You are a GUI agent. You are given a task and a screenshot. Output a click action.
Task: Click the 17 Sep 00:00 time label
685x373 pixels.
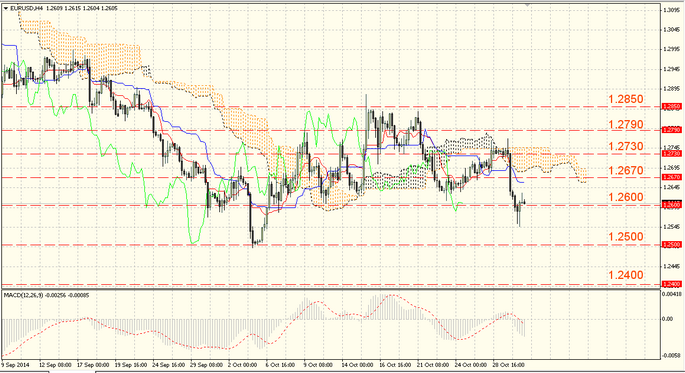(x=93, y=365)
